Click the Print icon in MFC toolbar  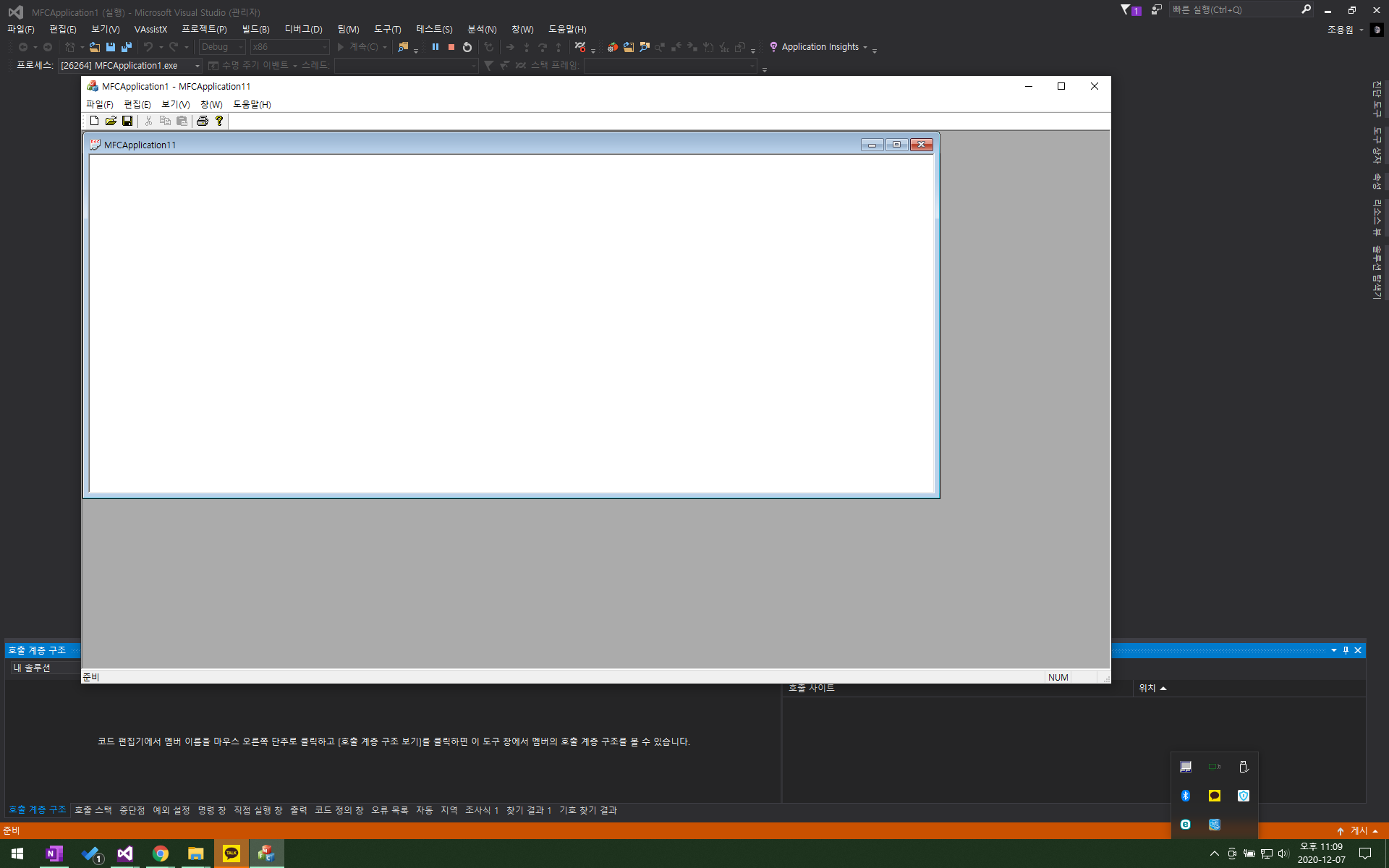click(203, 121)
